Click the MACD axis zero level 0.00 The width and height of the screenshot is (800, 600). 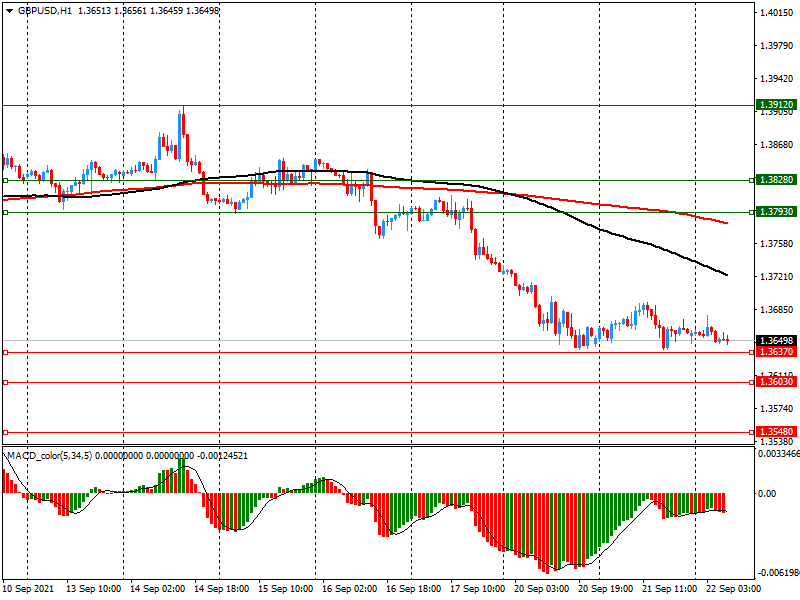point(767,493)
